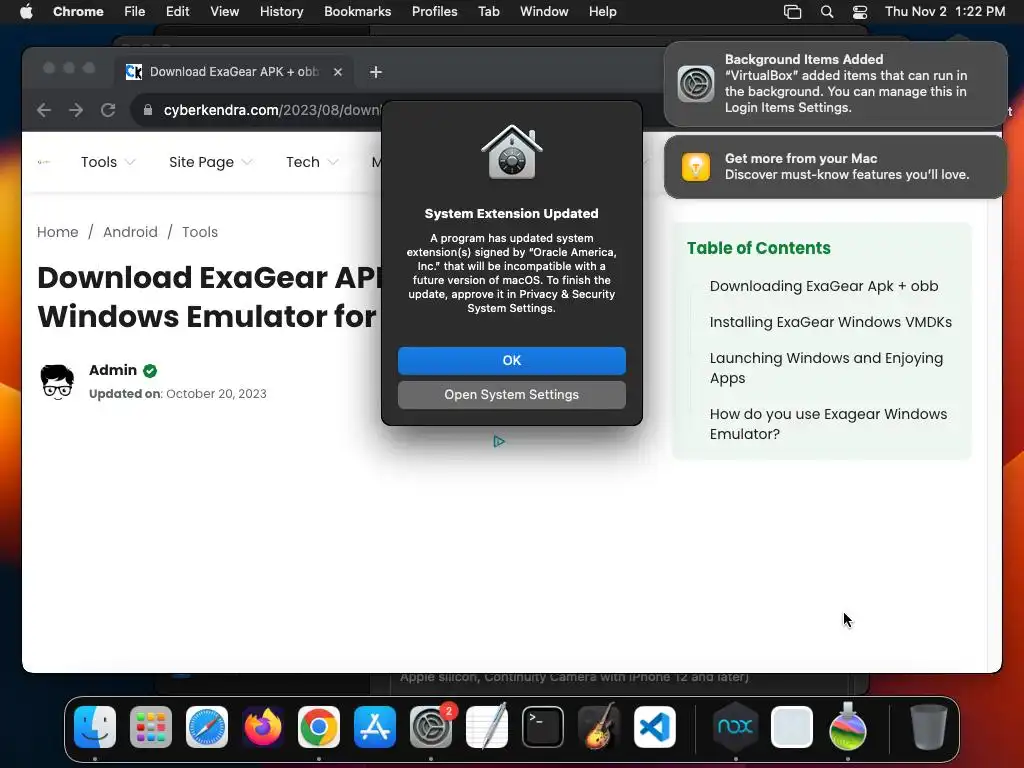Open the Bookmarks menu
Viewport: 1024px width, 768px height.
(357, 12)
